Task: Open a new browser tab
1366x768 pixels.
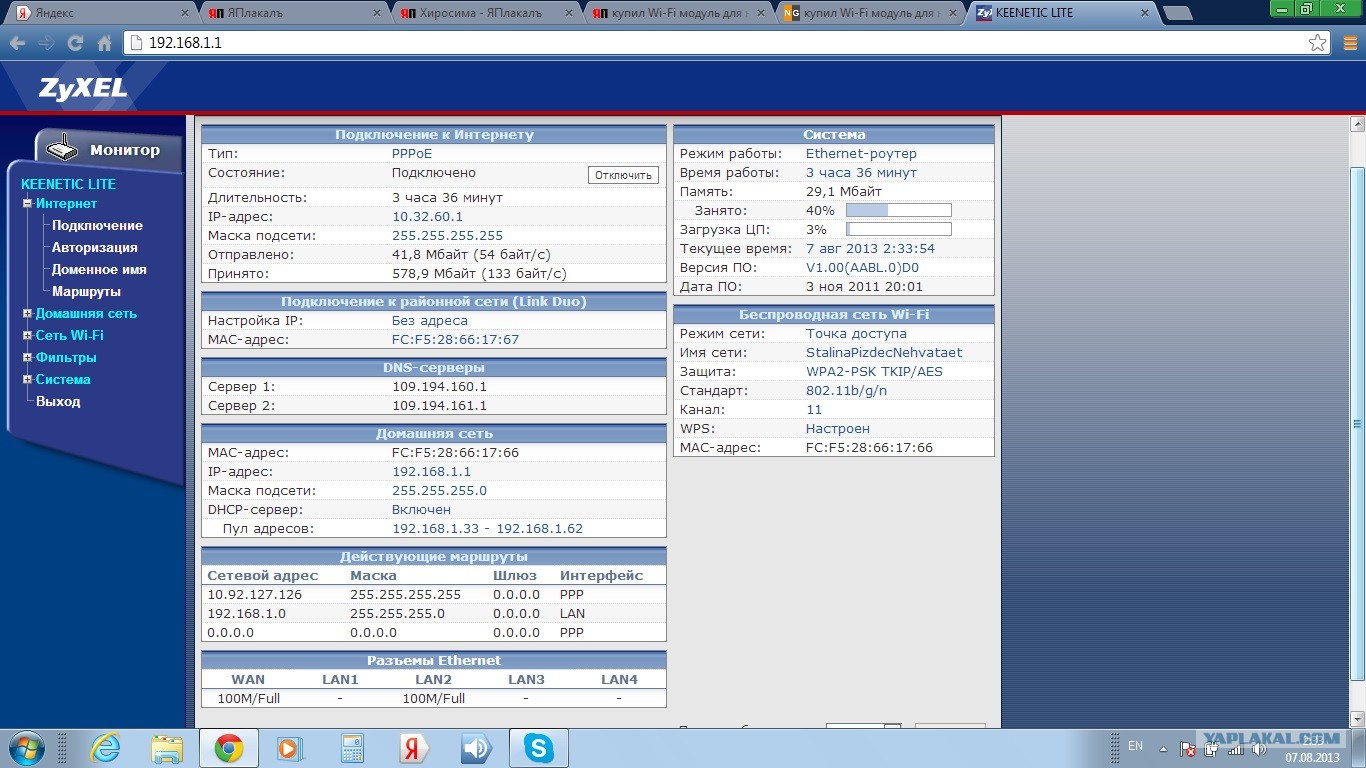Action: (x=1178, y=13)
